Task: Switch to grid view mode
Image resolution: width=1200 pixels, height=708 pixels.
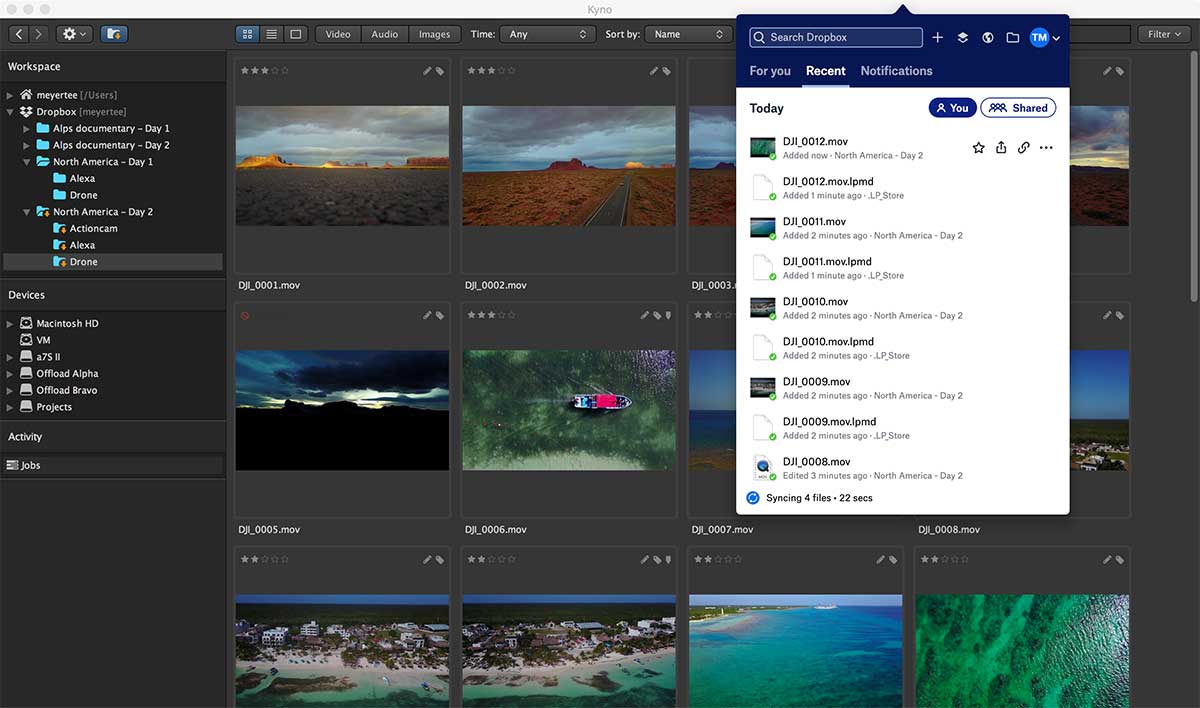Action: pyautogui.click(x=247, y=34)
